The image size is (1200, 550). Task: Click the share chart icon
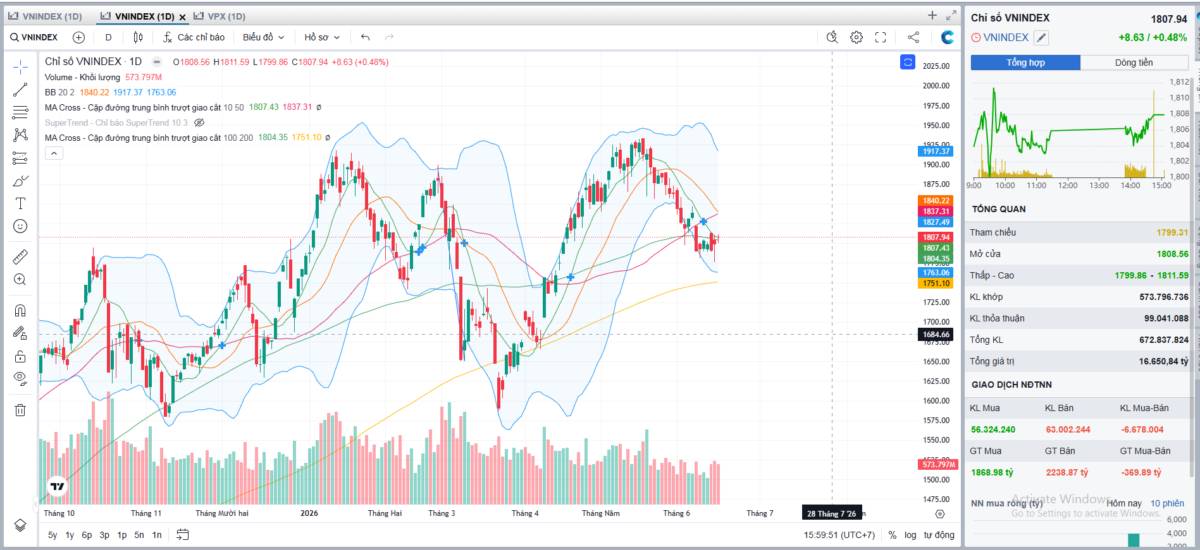pos(913,37)
